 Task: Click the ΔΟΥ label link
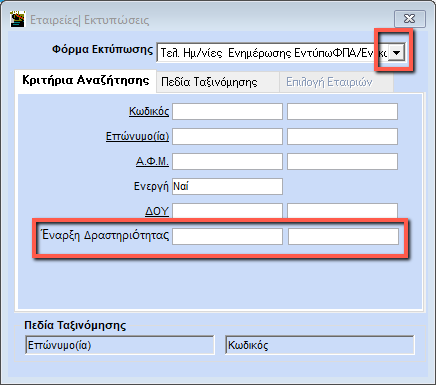(x=157, y=211)
